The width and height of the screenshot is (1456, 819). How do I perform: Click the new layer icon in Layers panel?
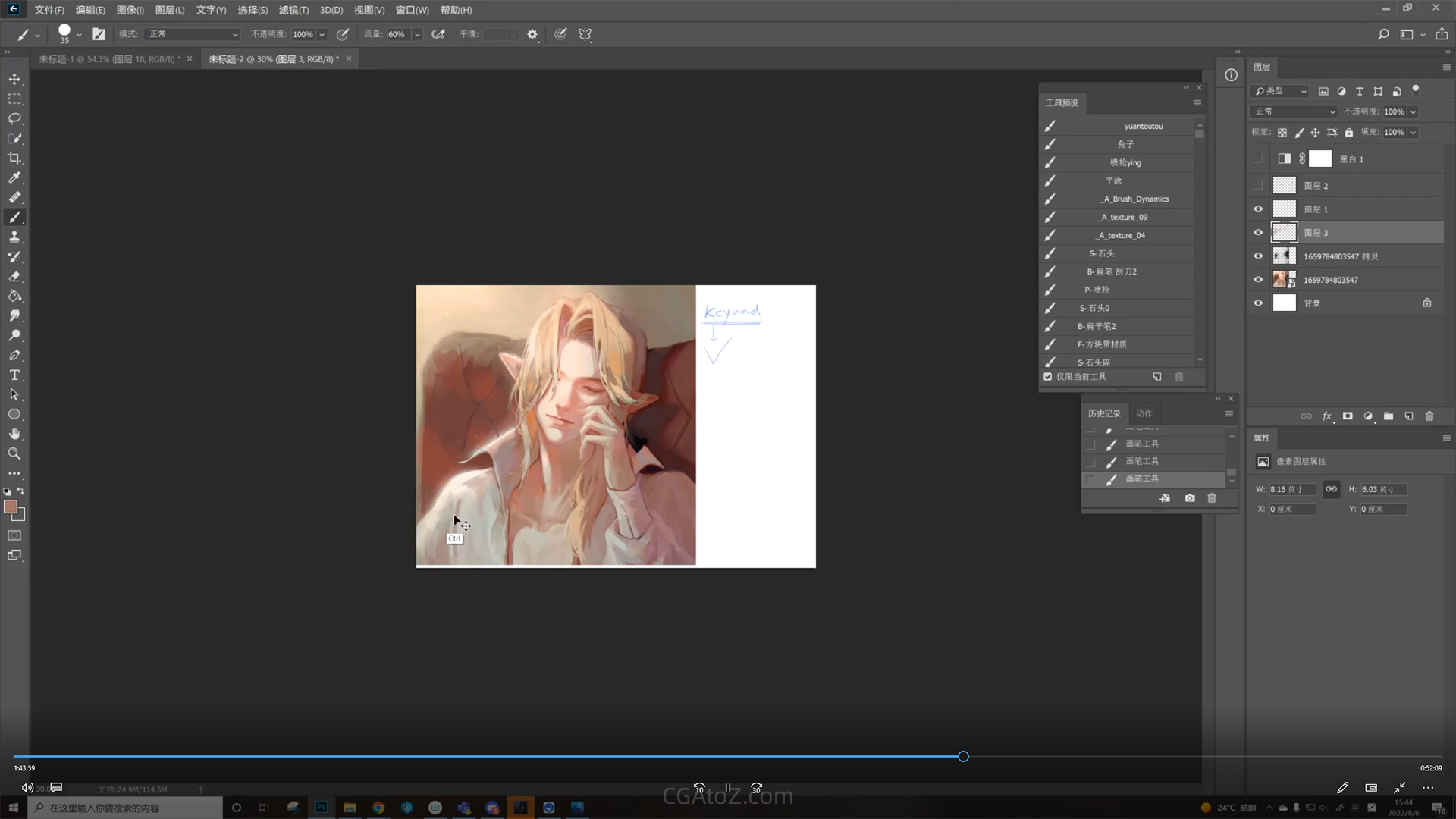coord(1409,416)
